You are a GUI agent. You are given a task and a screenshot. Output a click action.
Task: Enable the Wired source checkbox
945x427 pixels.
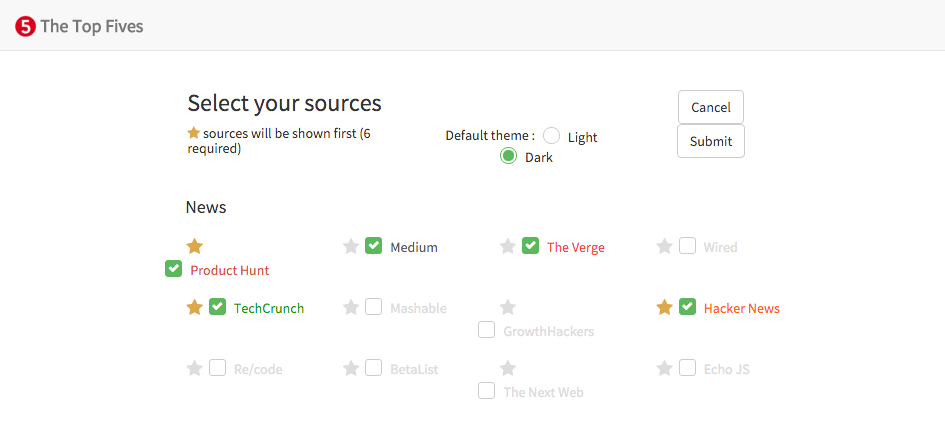(x=687, y=246)
